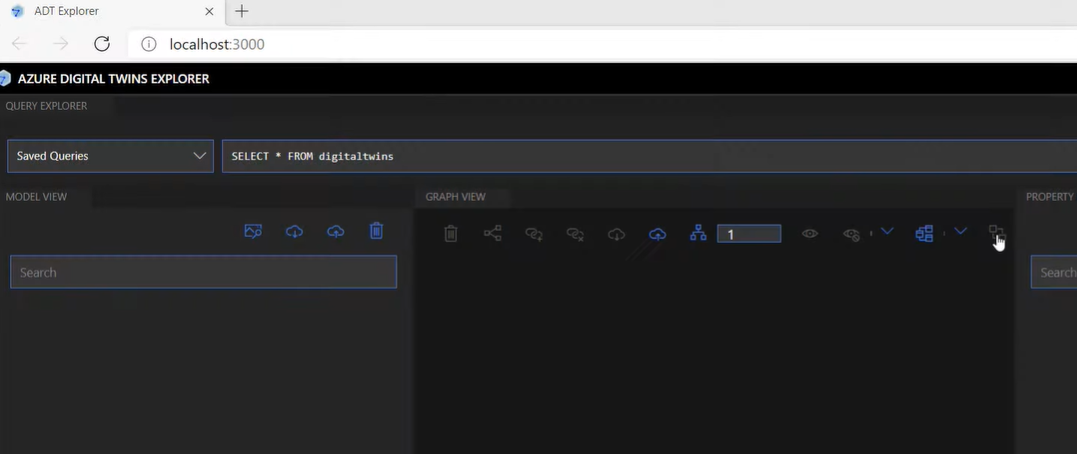Select the ADT Explorer browser tab
Screen dimensions: 1077x454
[110, 12]
